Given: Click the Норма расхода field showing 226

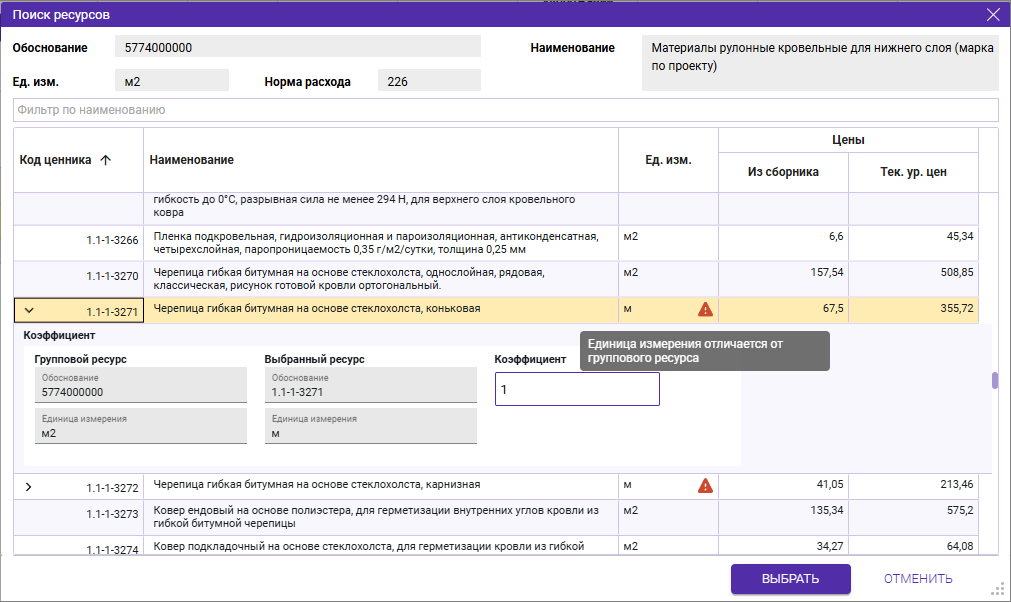Looking at the screenshot, I should coord(428,81).
